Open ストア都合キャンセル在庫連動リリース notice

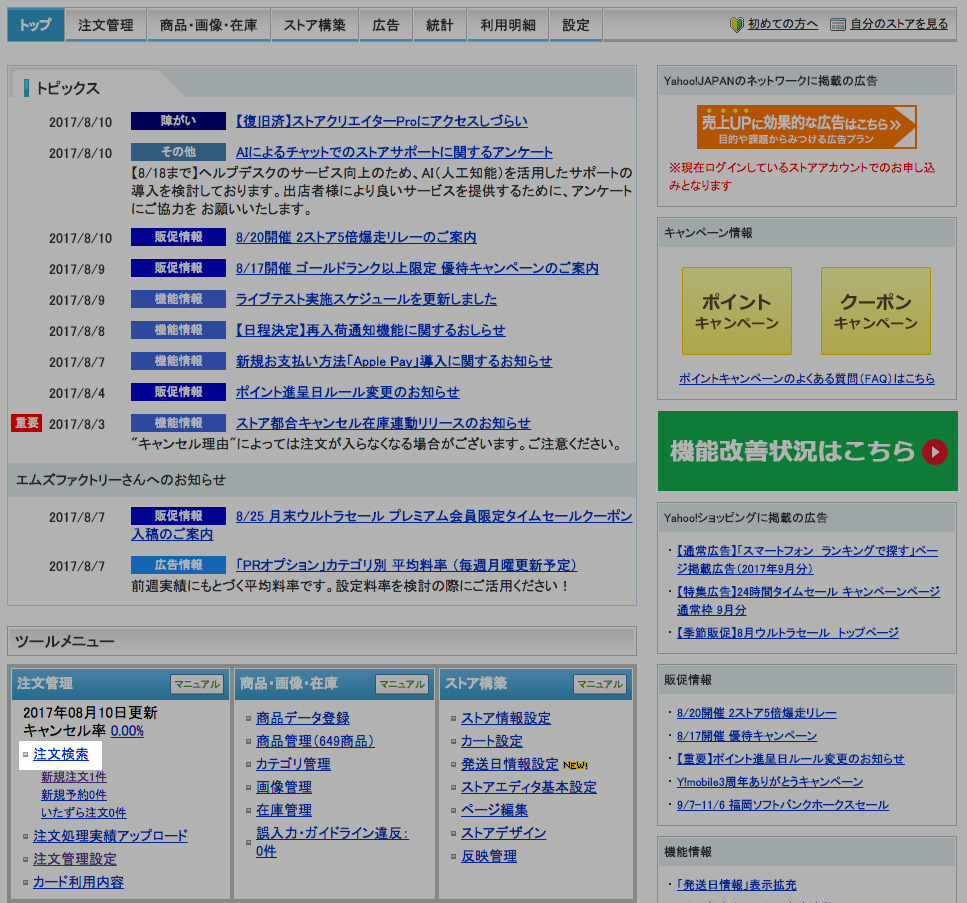tap(383, 423)
